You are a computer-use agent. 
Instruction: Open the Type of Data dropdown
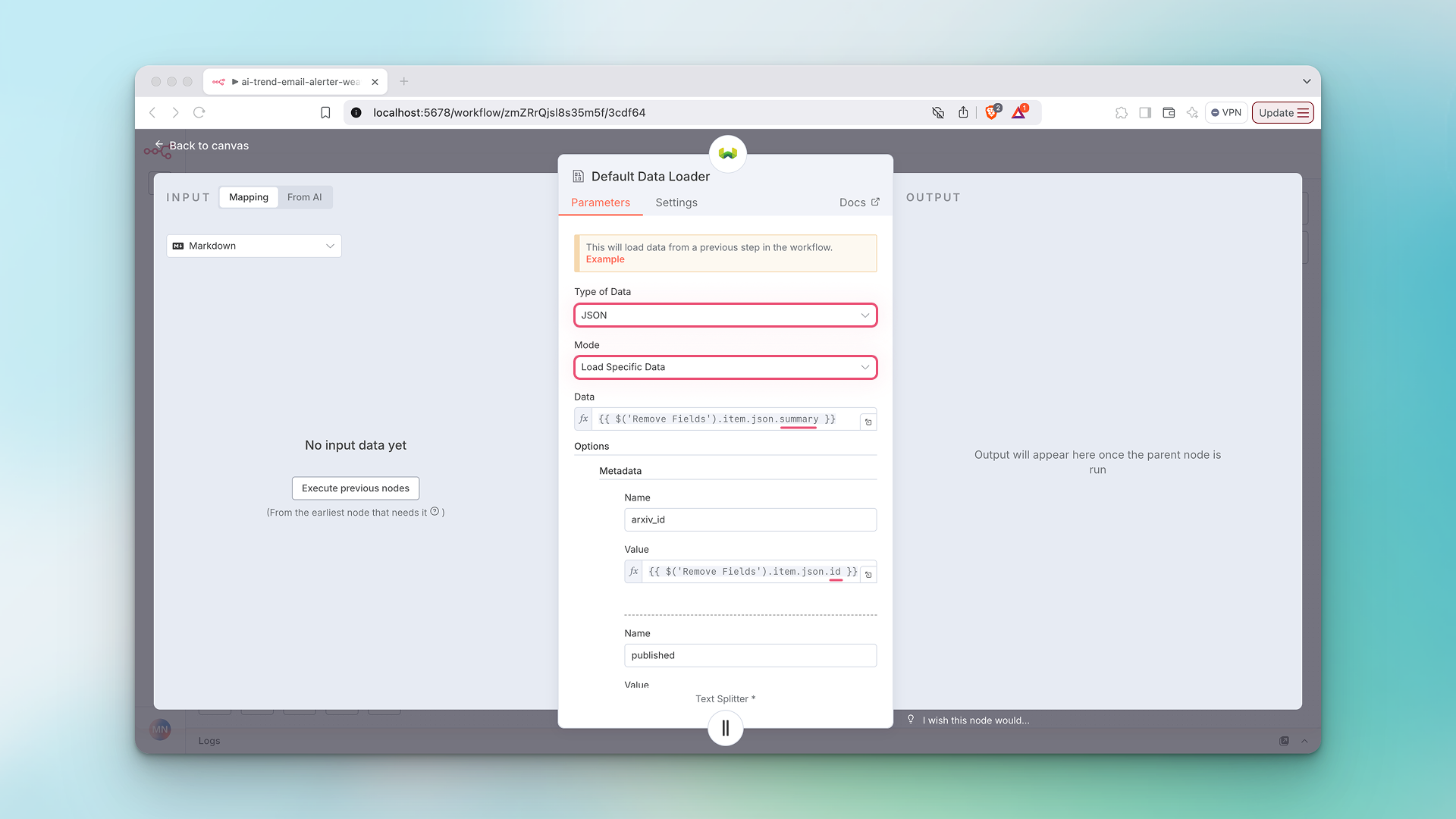pyautogui.click(x=726, y=315)
